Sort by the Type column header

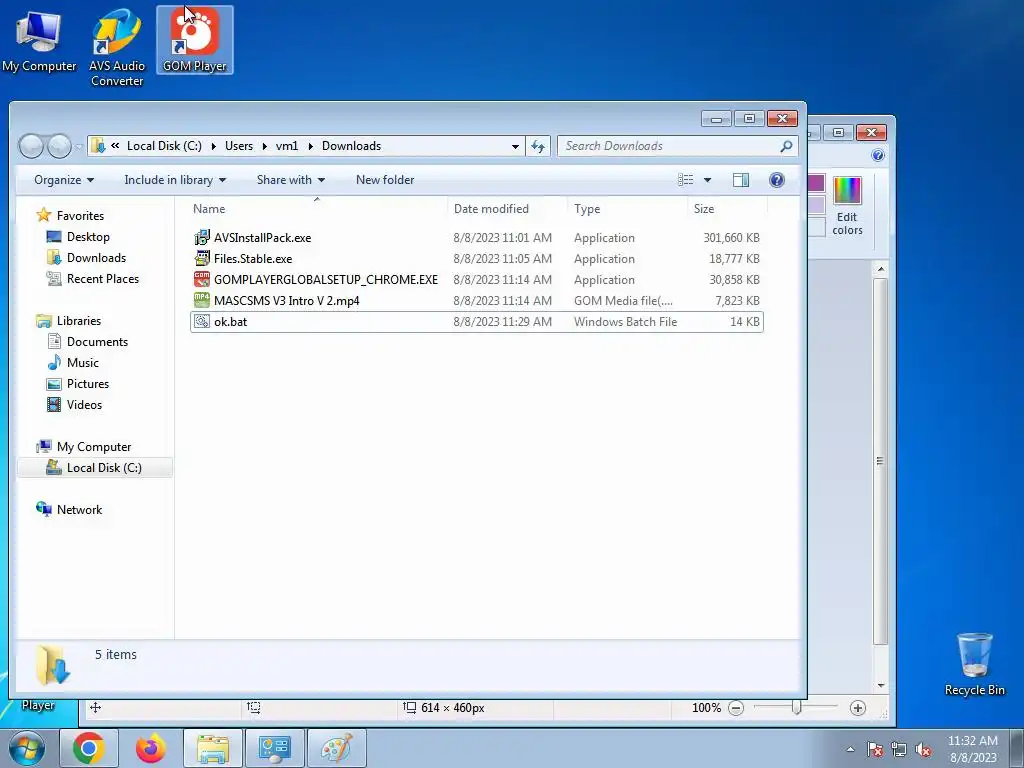coord(628,209)
